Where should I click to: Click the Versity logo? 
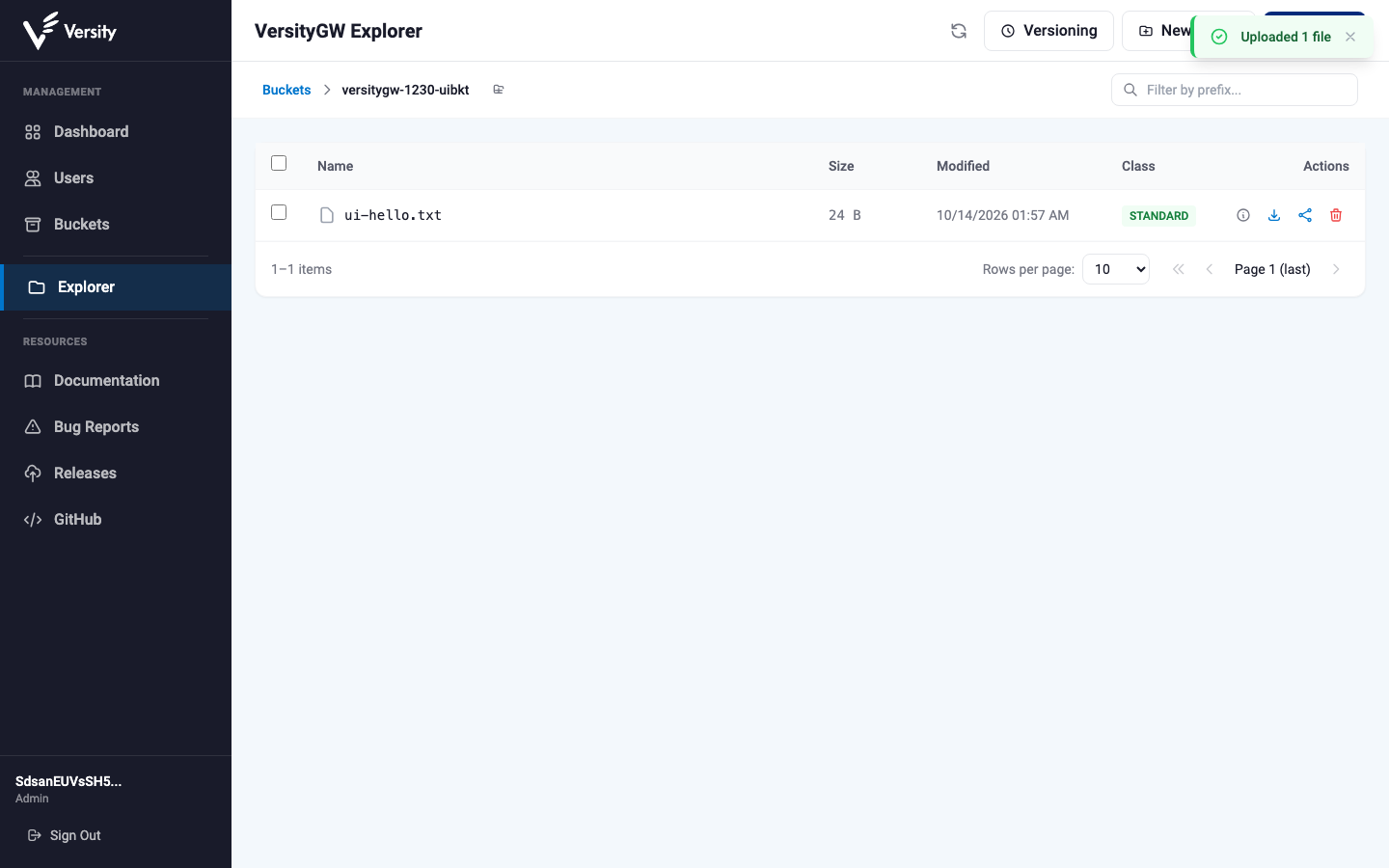(69, 31)
